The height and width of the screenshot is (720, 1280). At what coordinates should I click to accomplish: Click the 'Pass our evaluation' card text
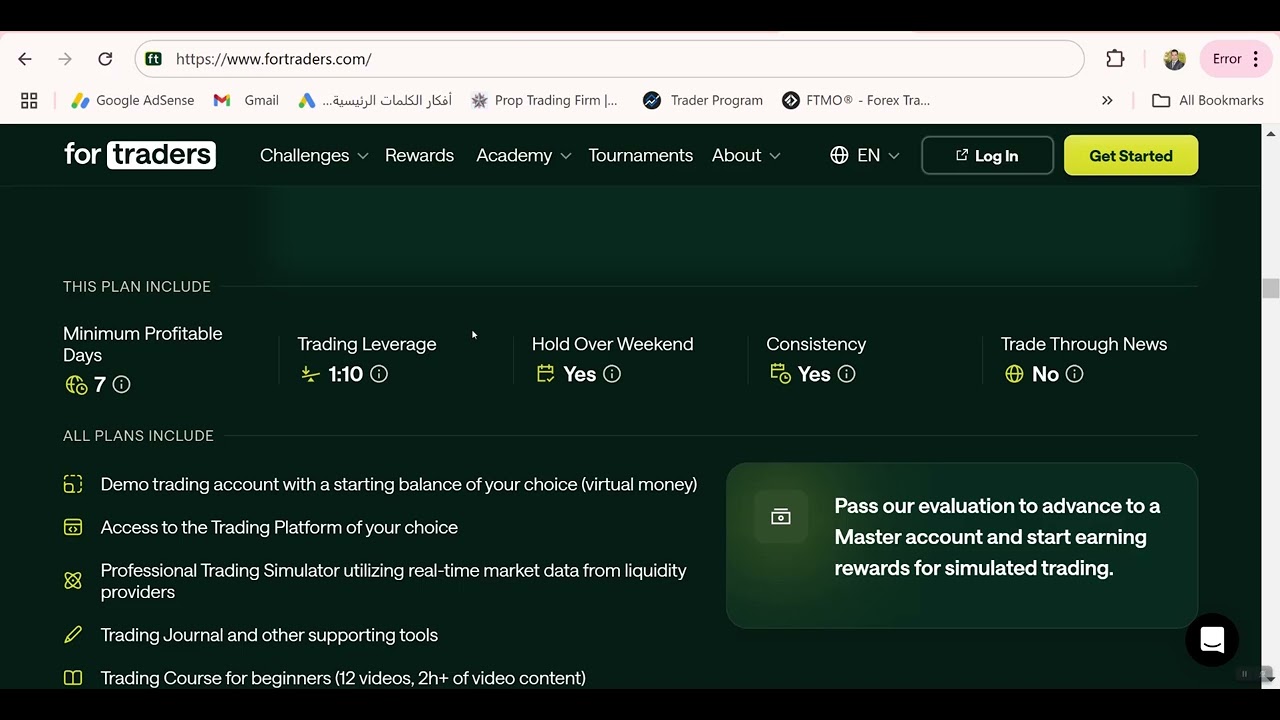coord(997,537)
